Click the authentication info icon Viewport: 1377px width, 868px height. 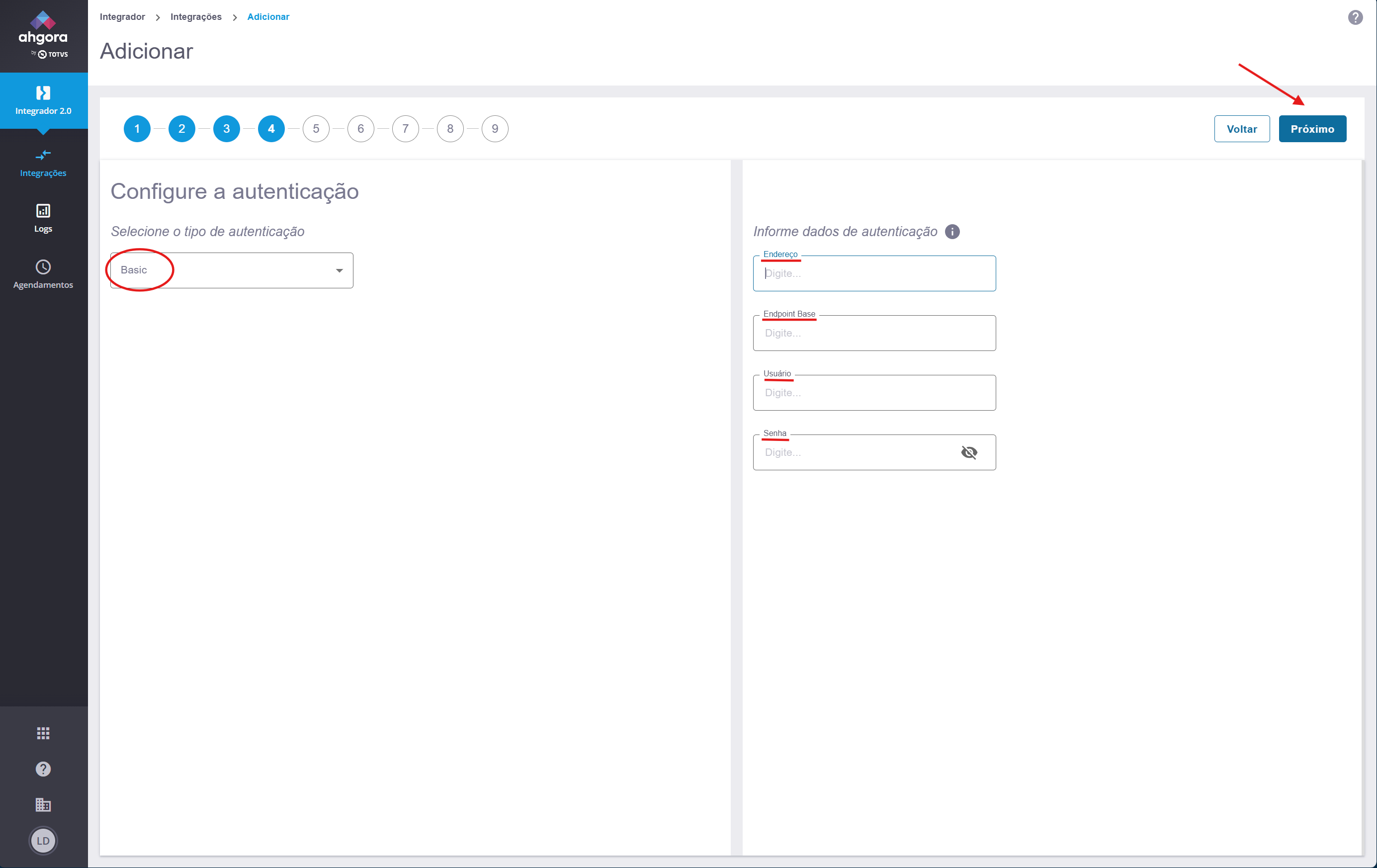(x=952, y=232)
